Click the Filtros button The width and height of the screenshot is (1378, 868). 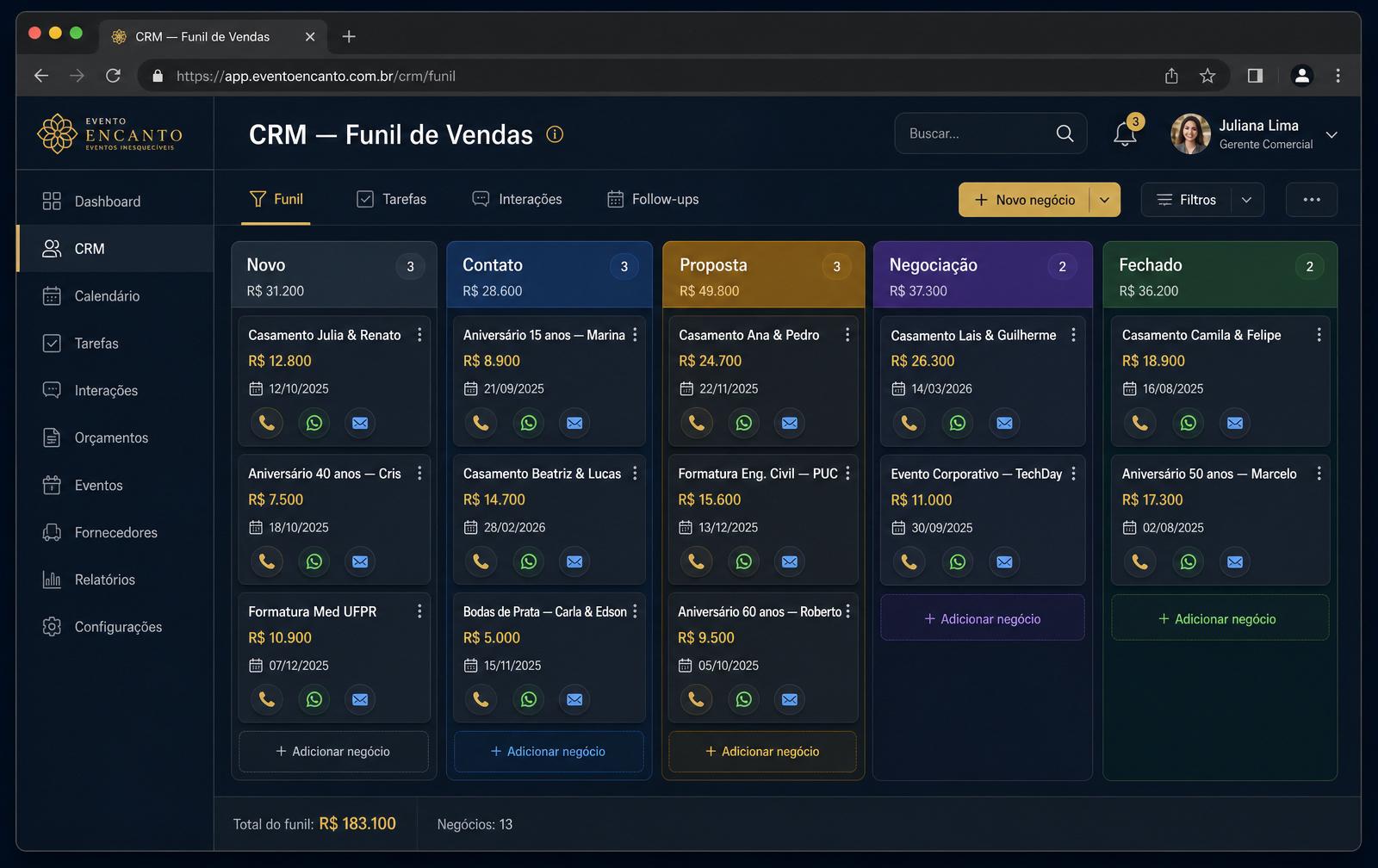(x=1187, y=200)
